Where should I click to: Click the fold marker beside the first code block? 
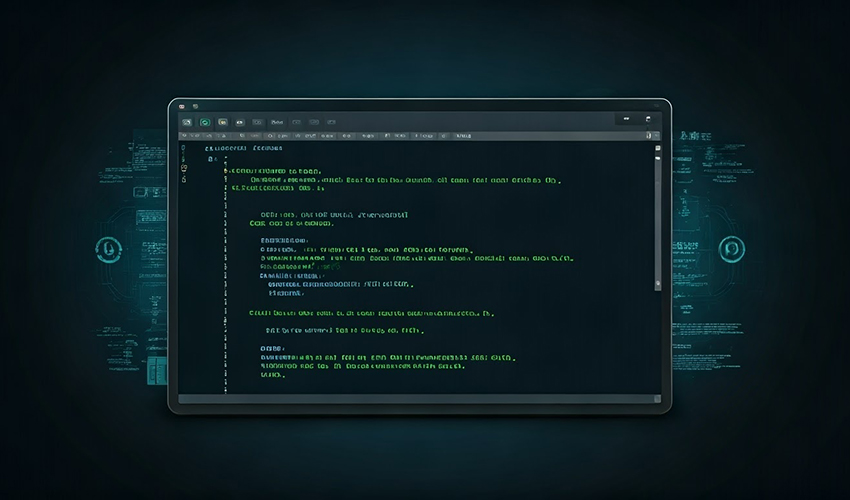click(x=226, y=171)
